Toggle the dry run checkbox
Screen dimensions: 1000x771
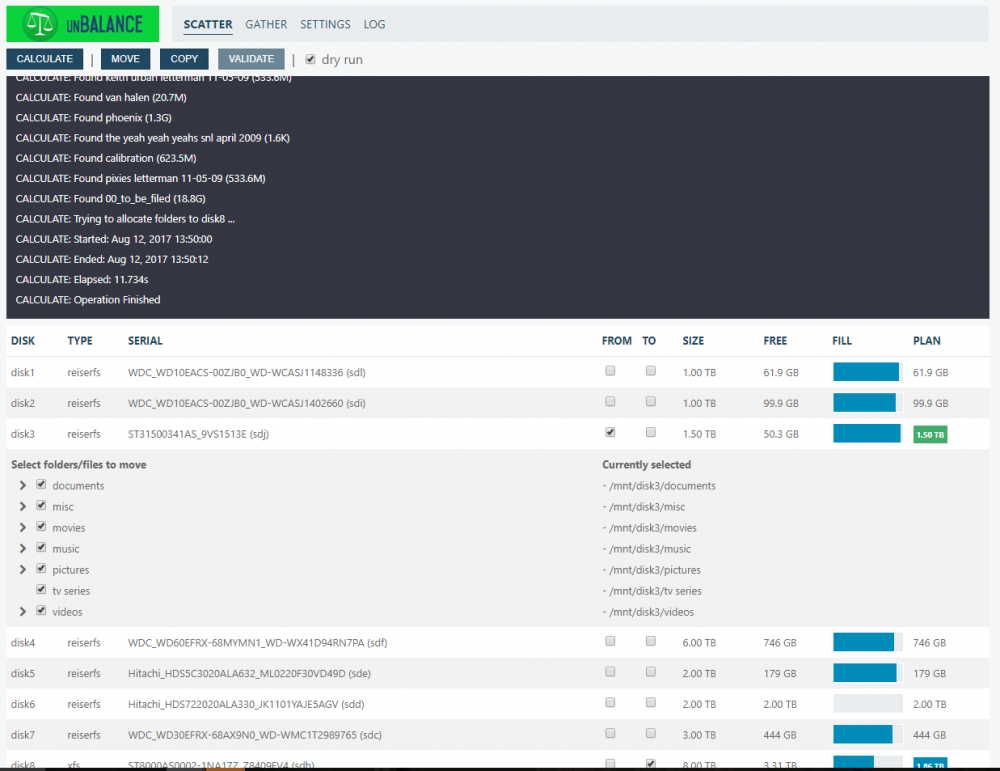[310, 59]
